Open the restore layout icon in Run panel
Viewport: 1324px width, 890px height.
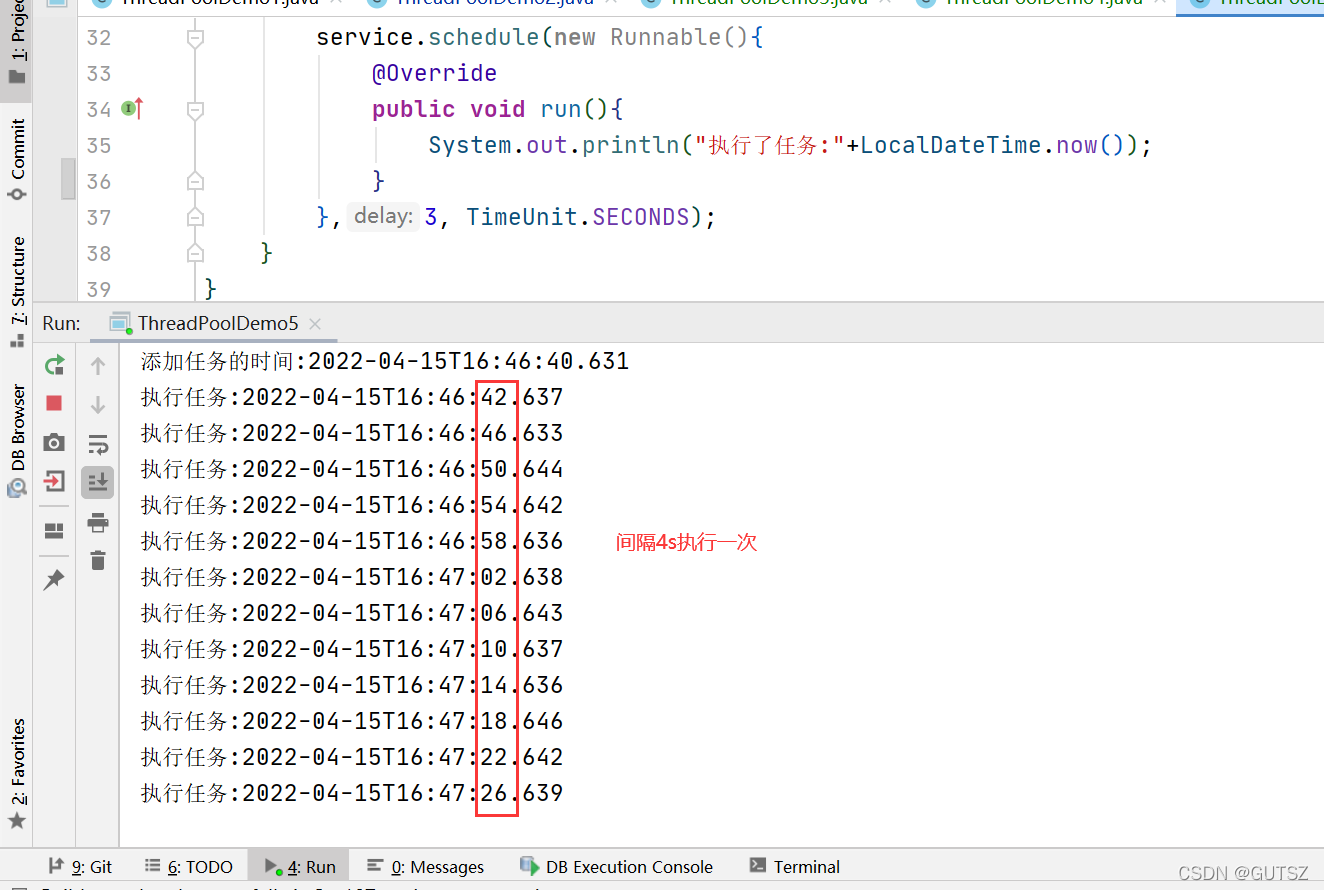point(55,531)
